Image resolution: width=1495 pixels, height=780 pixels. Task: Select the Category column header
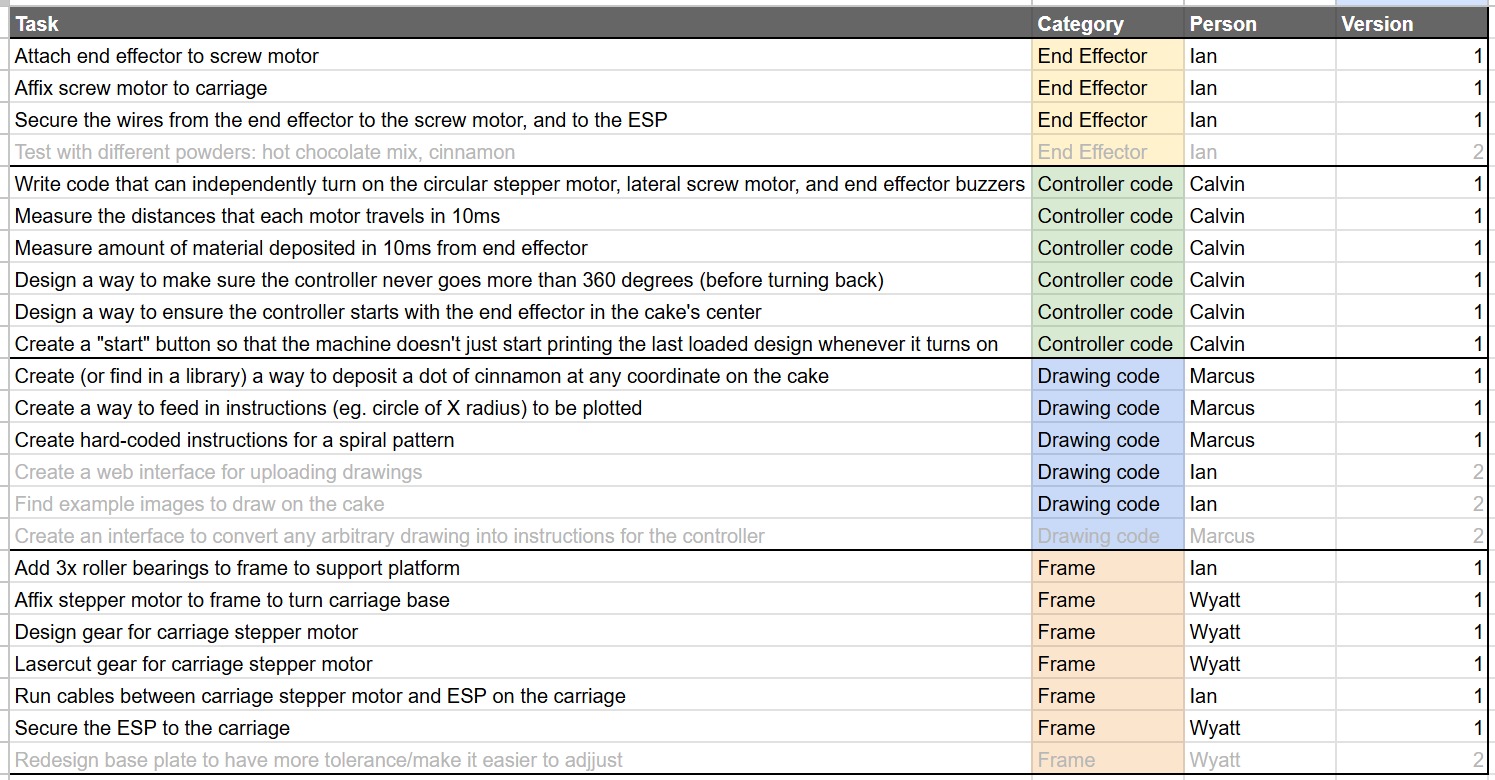pos(1107,24)
